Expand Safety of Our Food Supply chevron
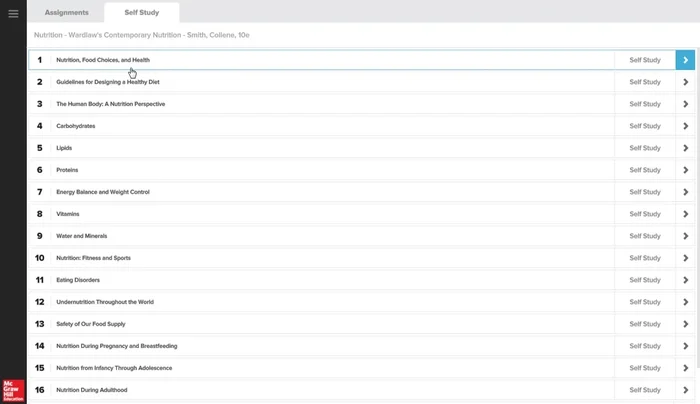This screenshot has height=404, width=700. click(685, 324)
